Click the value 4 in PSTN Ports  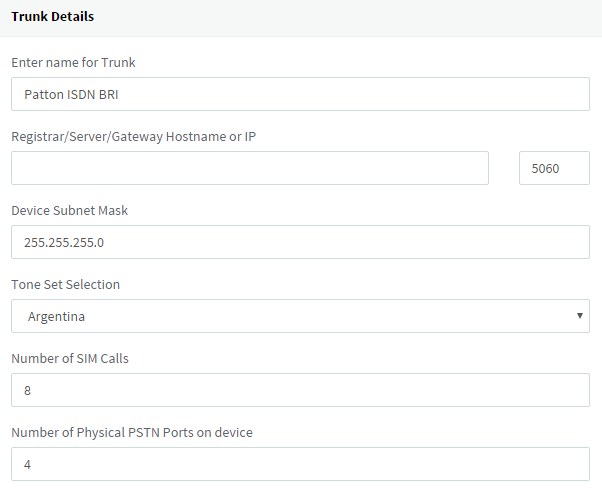pos(28,465)
